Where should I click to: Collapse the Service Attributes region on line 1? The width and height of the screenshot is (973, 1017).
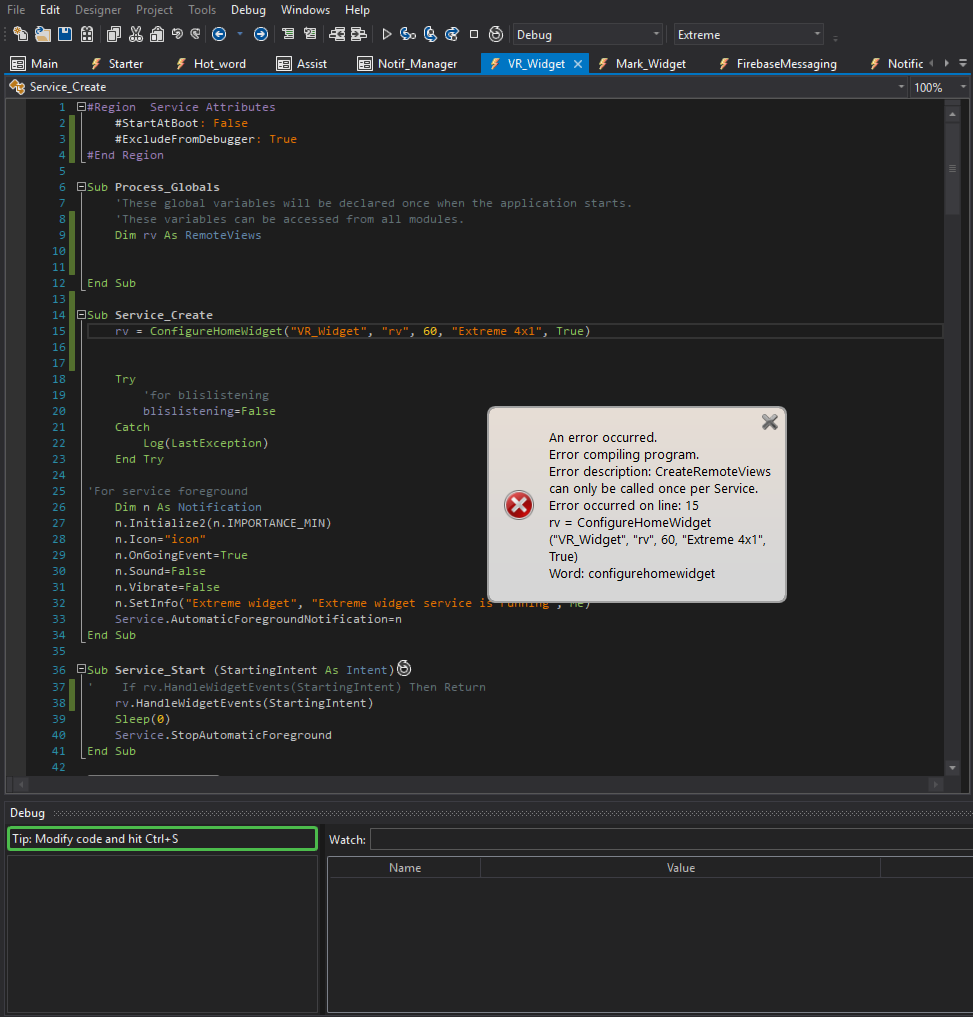pyautogui.click(x=81, y=107)
